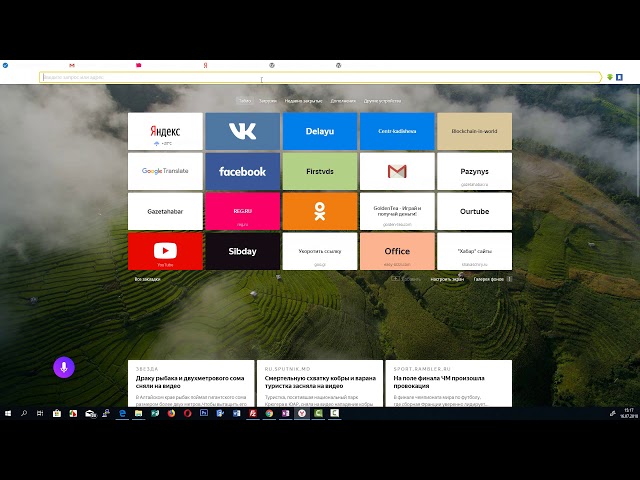The width and height of the screenshot is (640, 480).
Task: Open the YouTube play icon tile
Action: 165,251
